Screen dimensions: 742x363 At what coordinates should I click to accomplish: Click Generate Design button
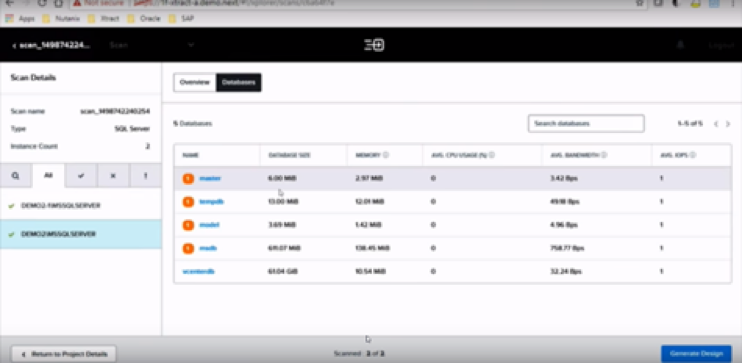coord(696,354)
